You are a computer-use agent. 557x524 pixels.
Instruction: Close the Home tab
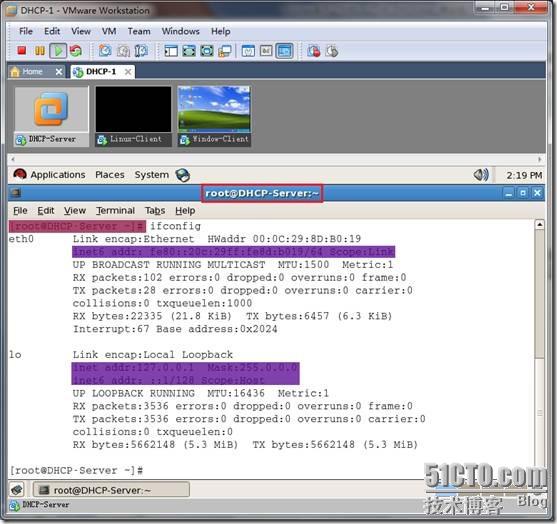click(x=59, y=72)
